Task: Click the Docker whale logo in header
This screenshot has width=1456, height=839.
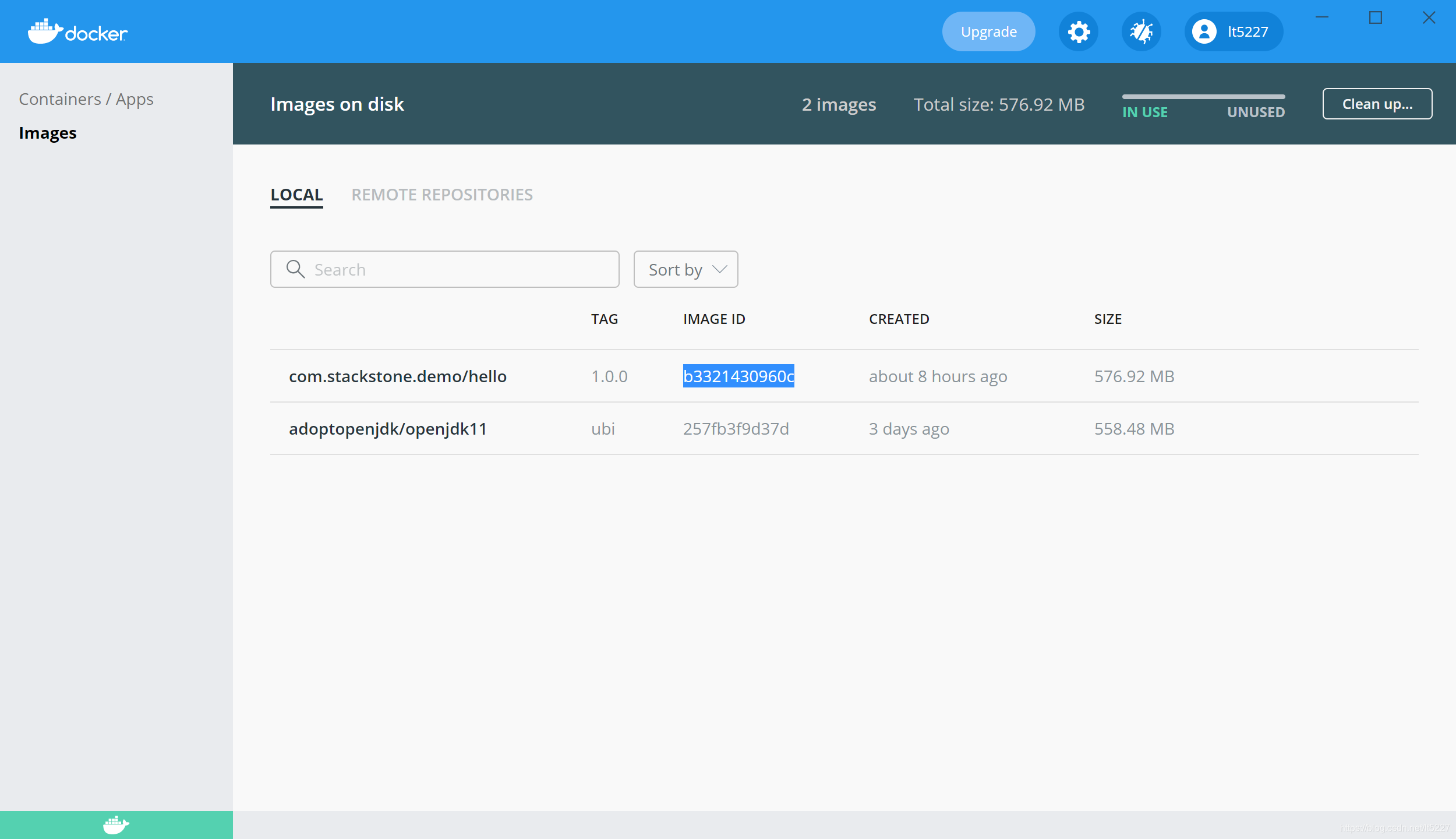Action: 77,31
